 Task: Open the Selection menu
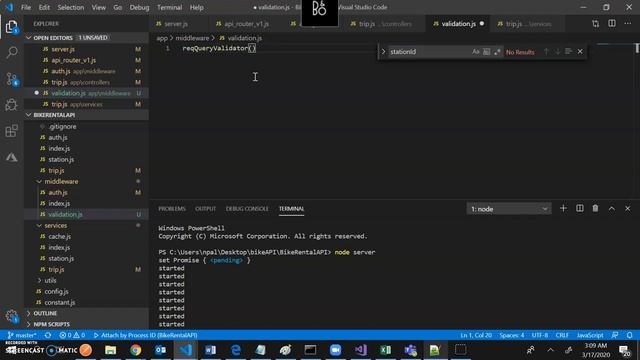(x=71, y=7)
